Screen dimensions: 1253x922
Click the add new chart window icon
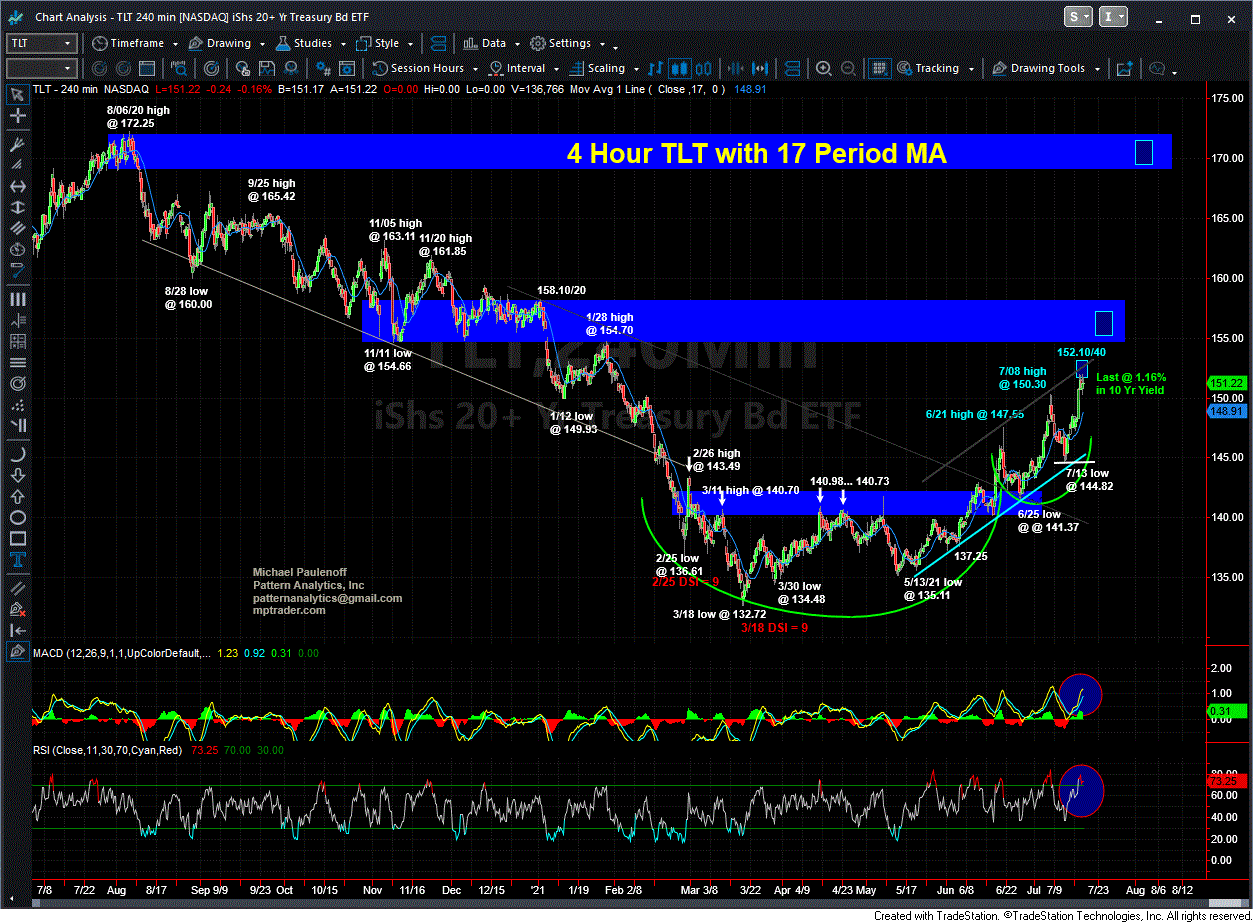click(x=1123, y=68)
